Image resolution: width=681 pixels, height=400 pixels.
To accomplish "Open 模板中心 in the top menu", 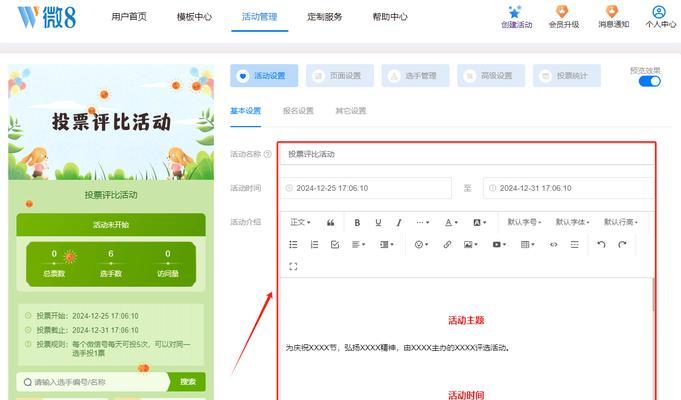I will pos(194,17).
